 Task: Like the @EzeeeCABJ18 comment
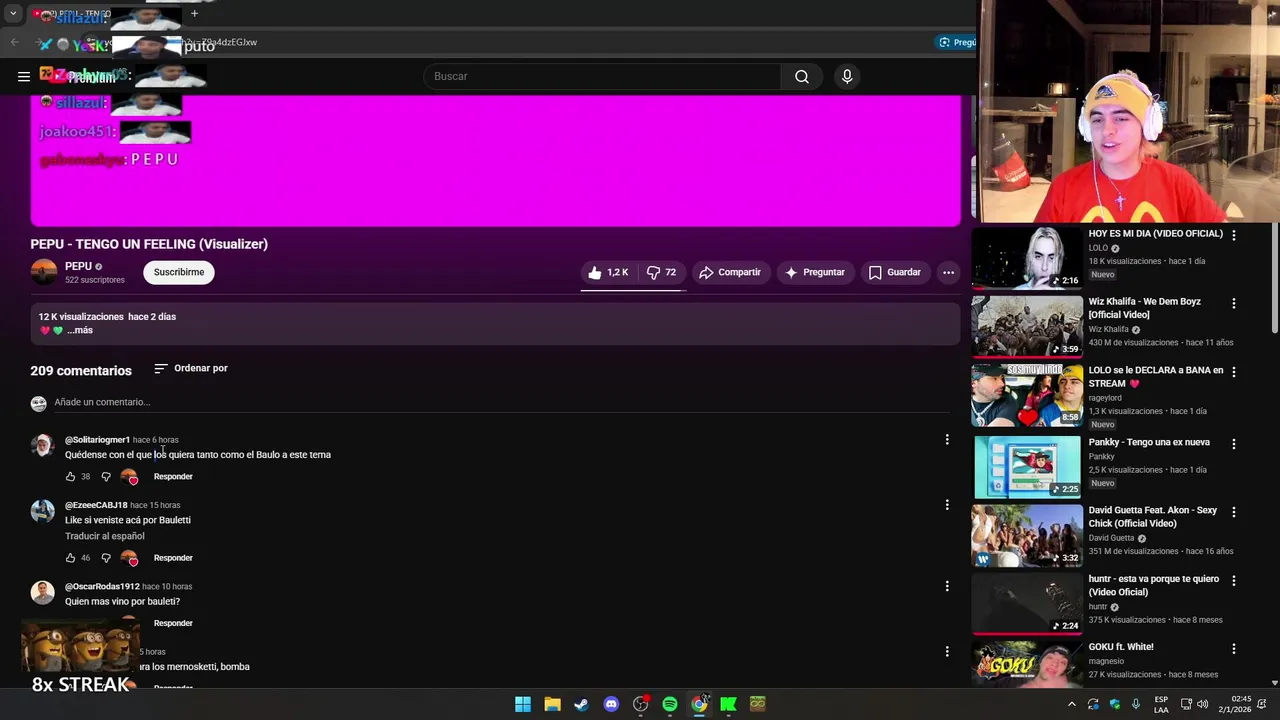pyautogui.click(x=70, y=558)
